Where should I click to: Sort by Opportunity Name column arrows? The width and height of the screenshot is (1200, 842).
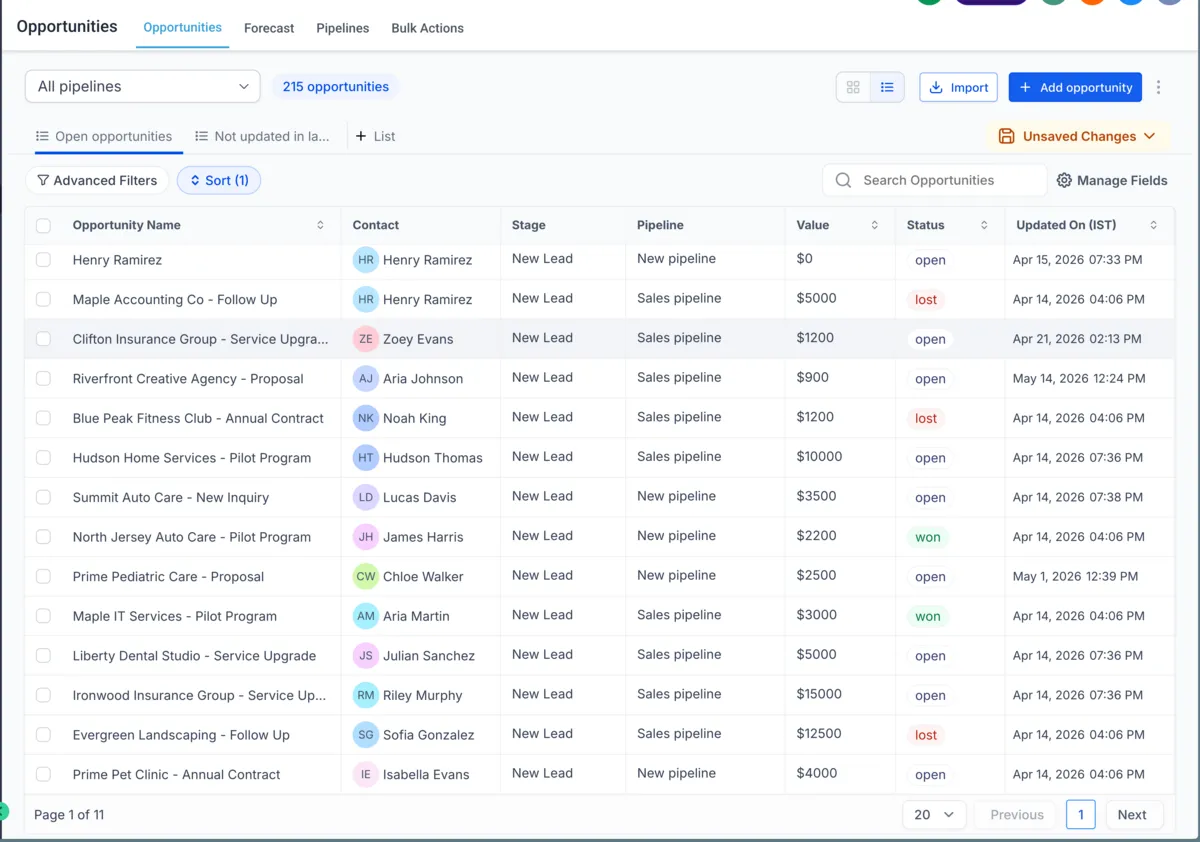(x=320, y=225)
